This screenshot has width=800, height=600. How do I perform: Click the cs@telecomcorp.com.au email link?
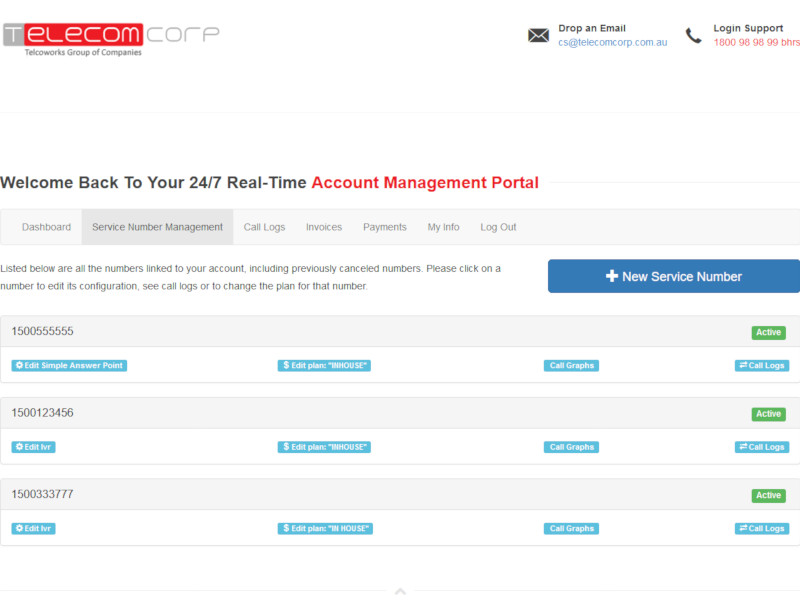click(612, 43)
